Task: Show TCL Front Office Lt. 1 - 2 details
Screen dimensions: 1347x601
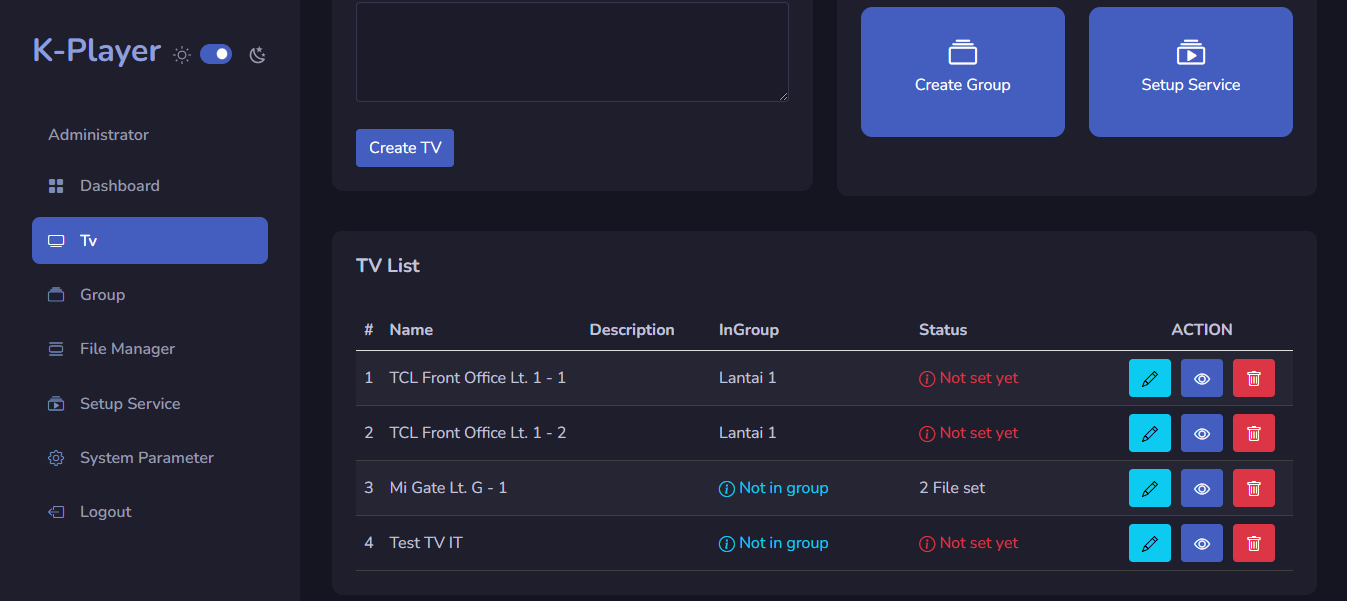Action: click(1201, 433)
